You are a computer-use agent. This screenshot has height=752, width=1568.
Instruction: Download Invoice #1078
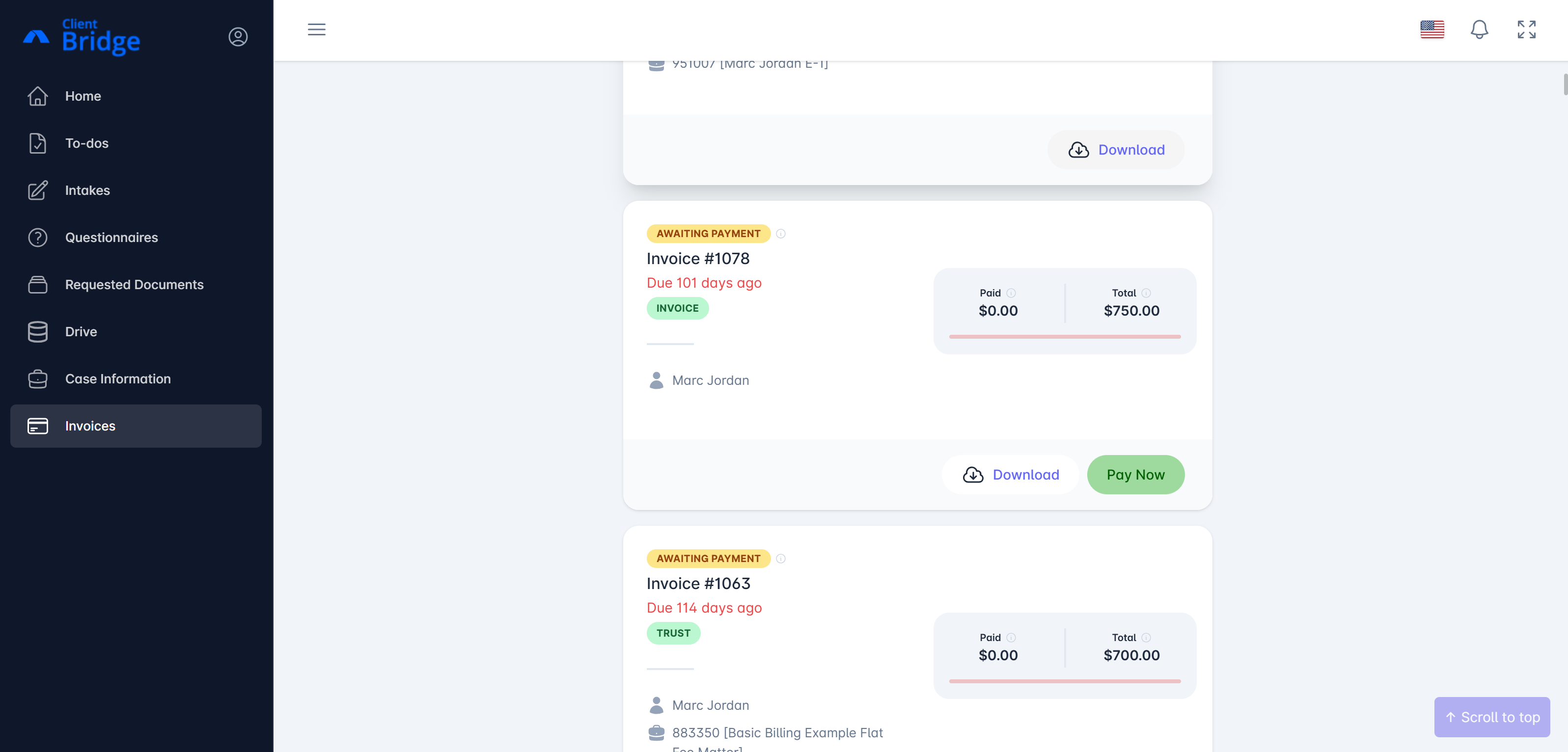[1011, 475]
